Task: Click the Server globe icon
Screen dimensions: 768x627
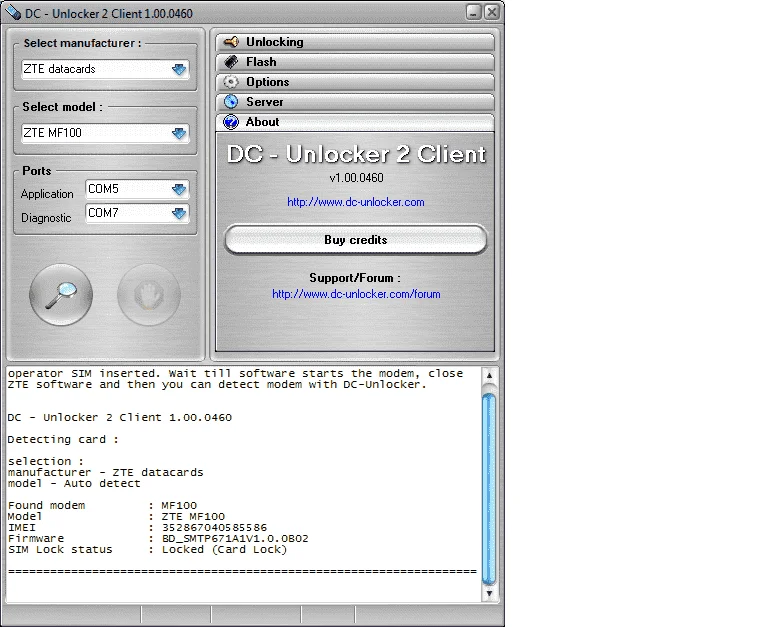Action: pyautogui.click(x=231, y=102)
